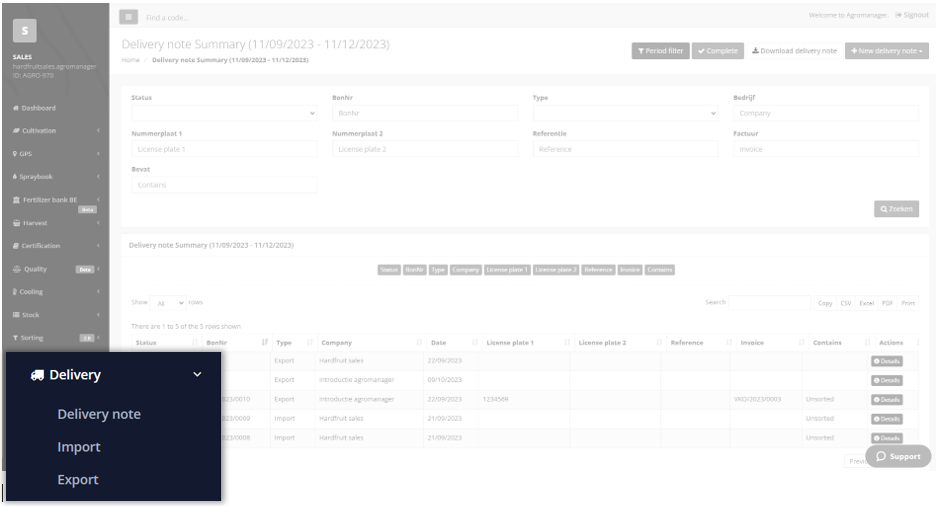Click the table Search input box
Image resolution: width=940 pixels, height=506 pixels.
tap(770, 303)
